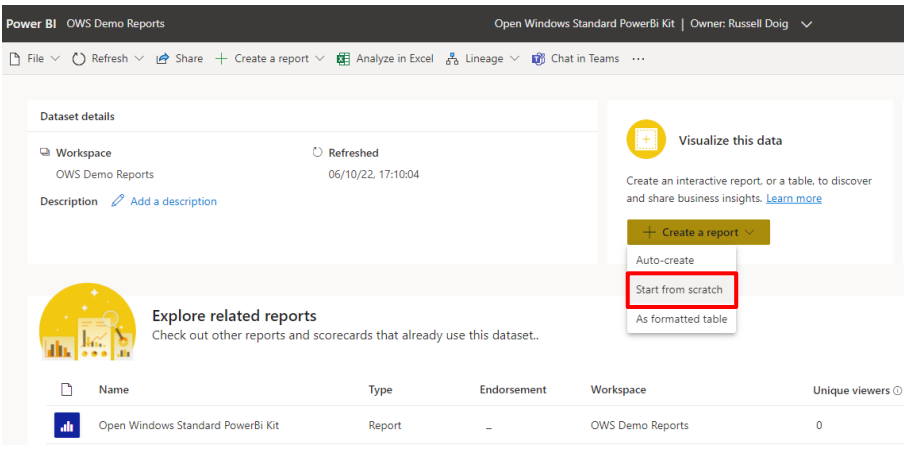Click the Workspace icon in Dataset details
Image resolution: width=907 pixels, height=457 pixels.
point(45,153)
